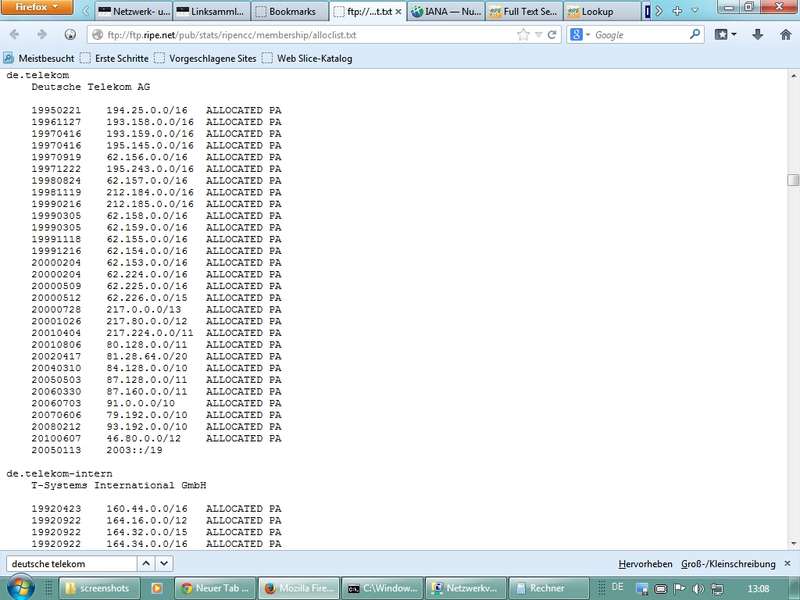Switch to Netzwerkv... taskbar item
Viewport: 800px width, 600px height.
point(466,588)
